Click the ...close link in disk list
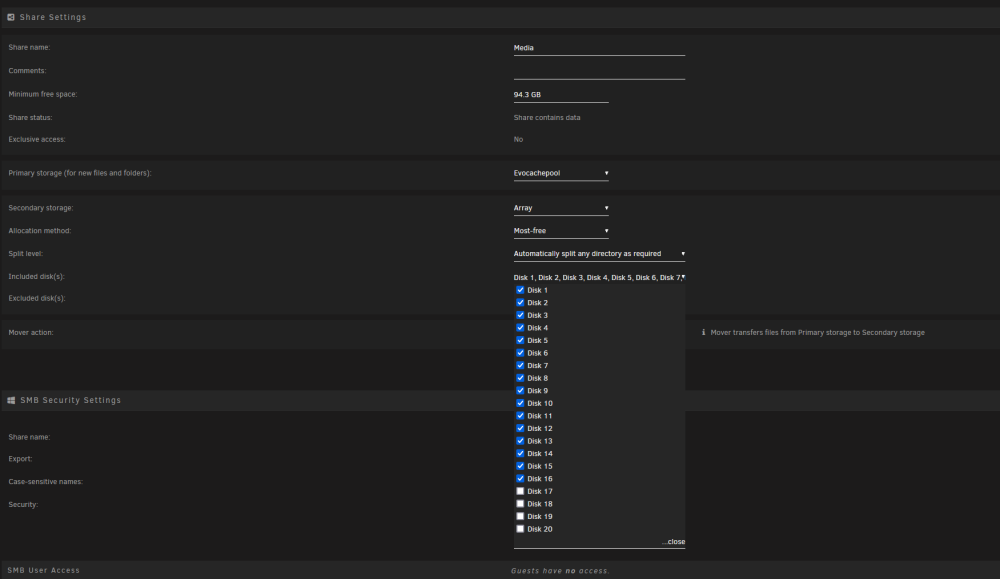Screen dimensions: 1000x579 (x=673, y=541)
